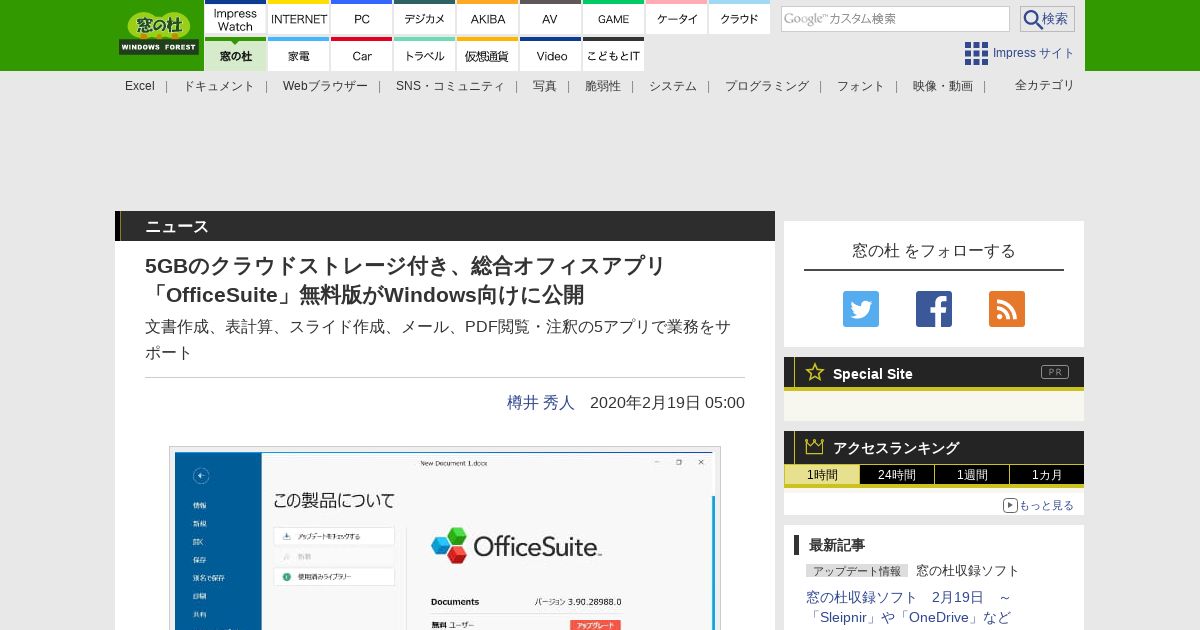Follow 窓の杜 on Twitter icon
Screen dimensions: 1200x630
(861, 309)
